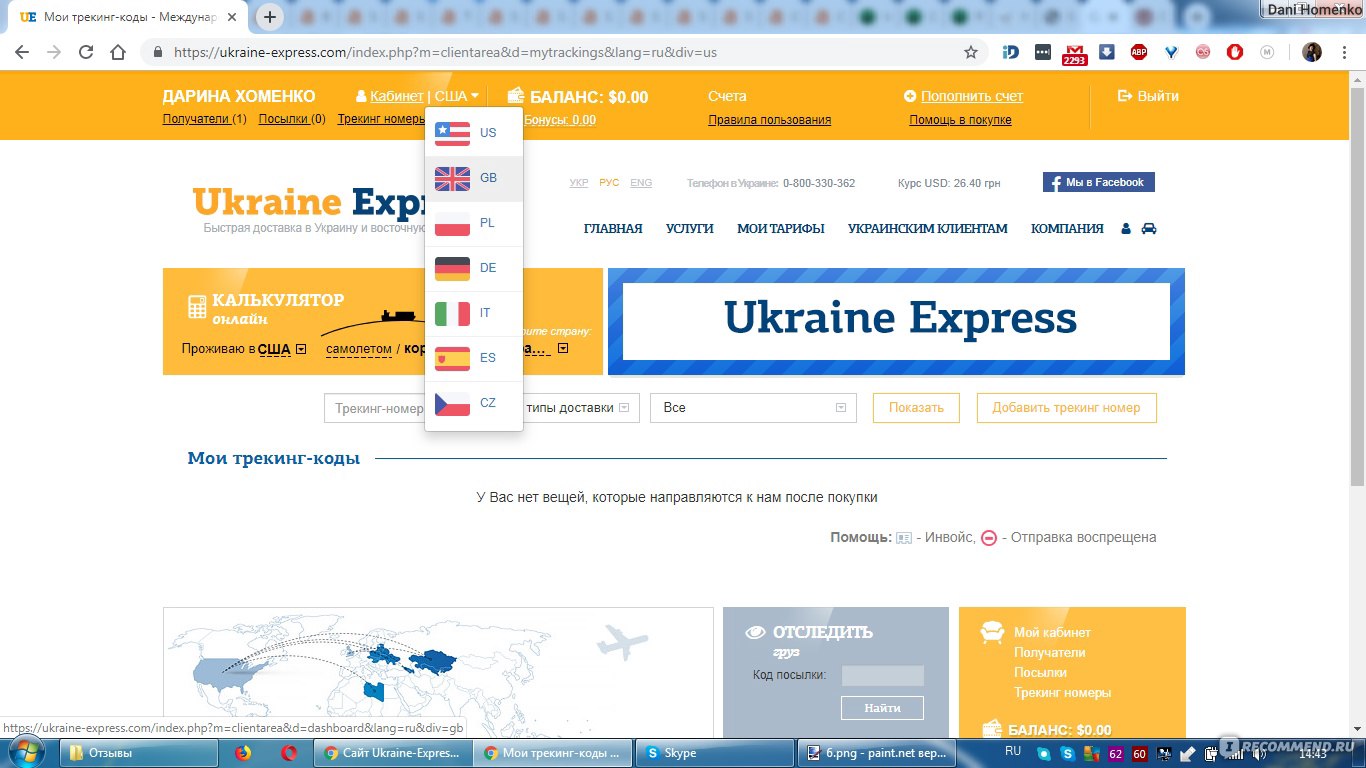
Task: Open the Chrome three-dot menu
Action: point(1345,52)
